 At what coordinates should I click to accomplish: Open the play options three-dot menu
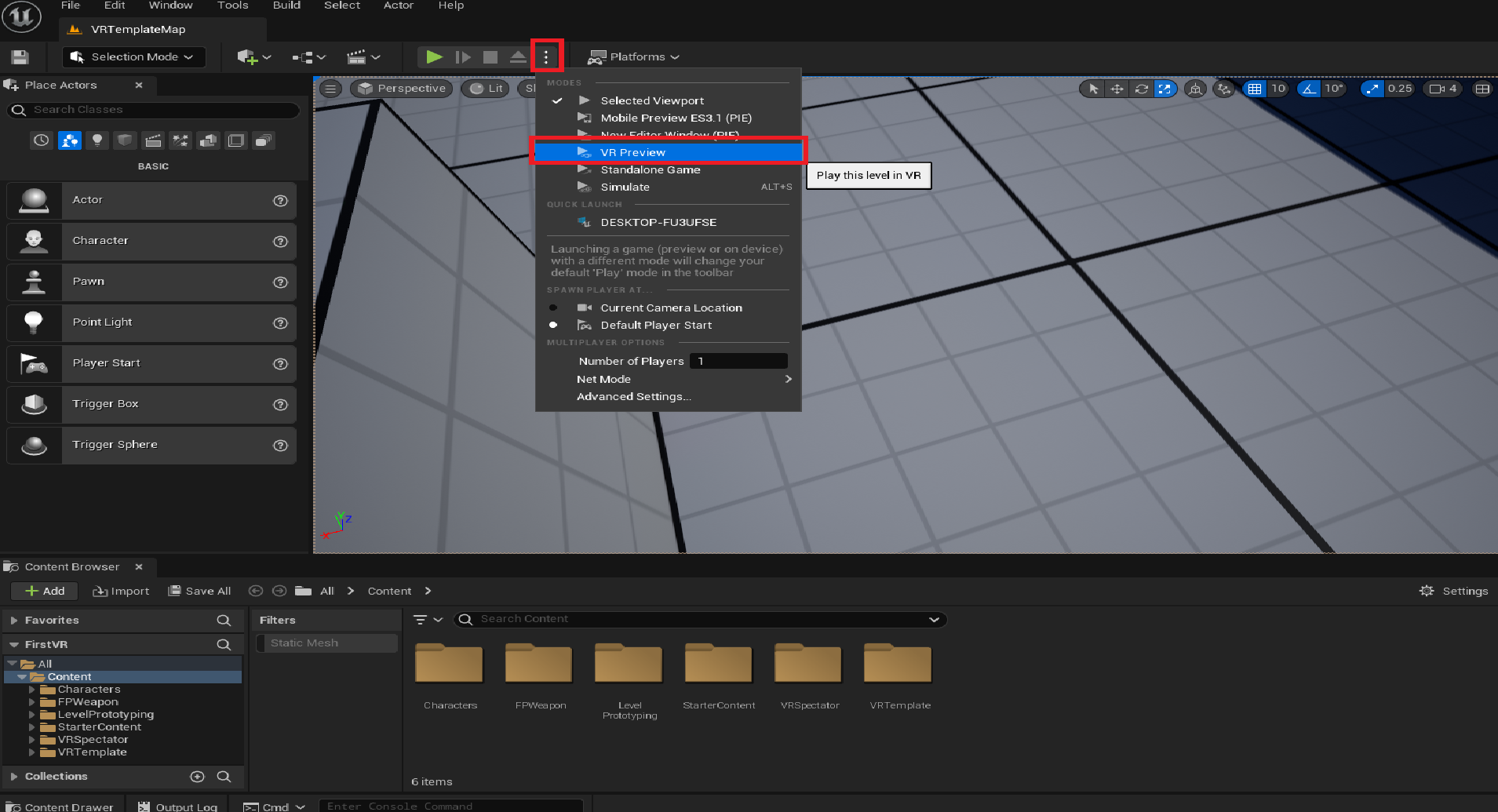point(546,56)
